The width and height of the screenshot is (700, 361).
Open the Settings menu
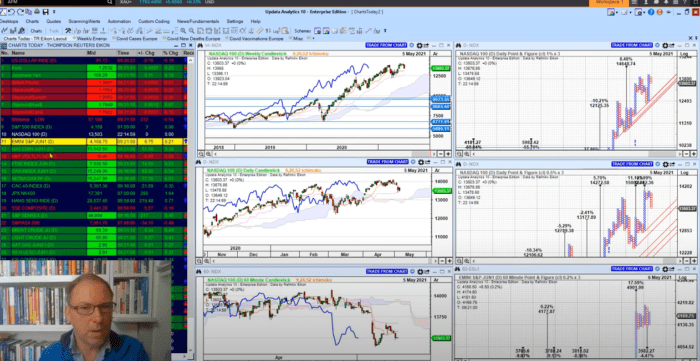[x=235, y=21]
